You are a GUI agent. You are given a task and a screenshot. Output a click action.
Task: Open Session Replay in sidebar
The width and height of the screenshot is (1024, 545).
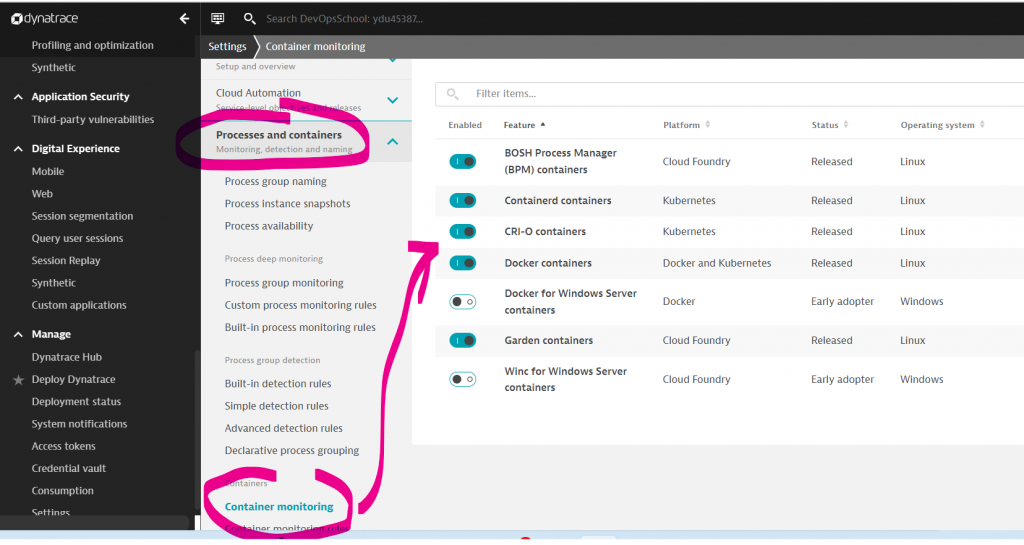click(66, 261)
